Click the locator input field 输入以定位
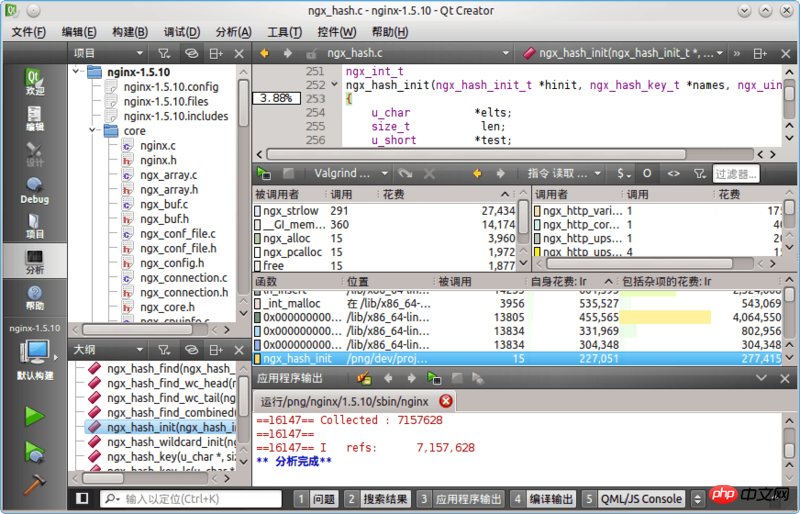 (190, 499)
